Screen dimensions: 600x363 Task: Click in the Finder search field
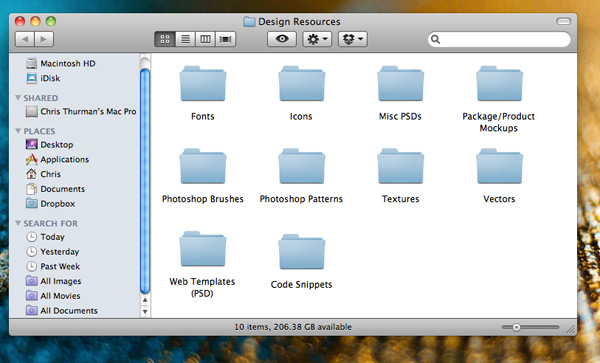(499, 39)
